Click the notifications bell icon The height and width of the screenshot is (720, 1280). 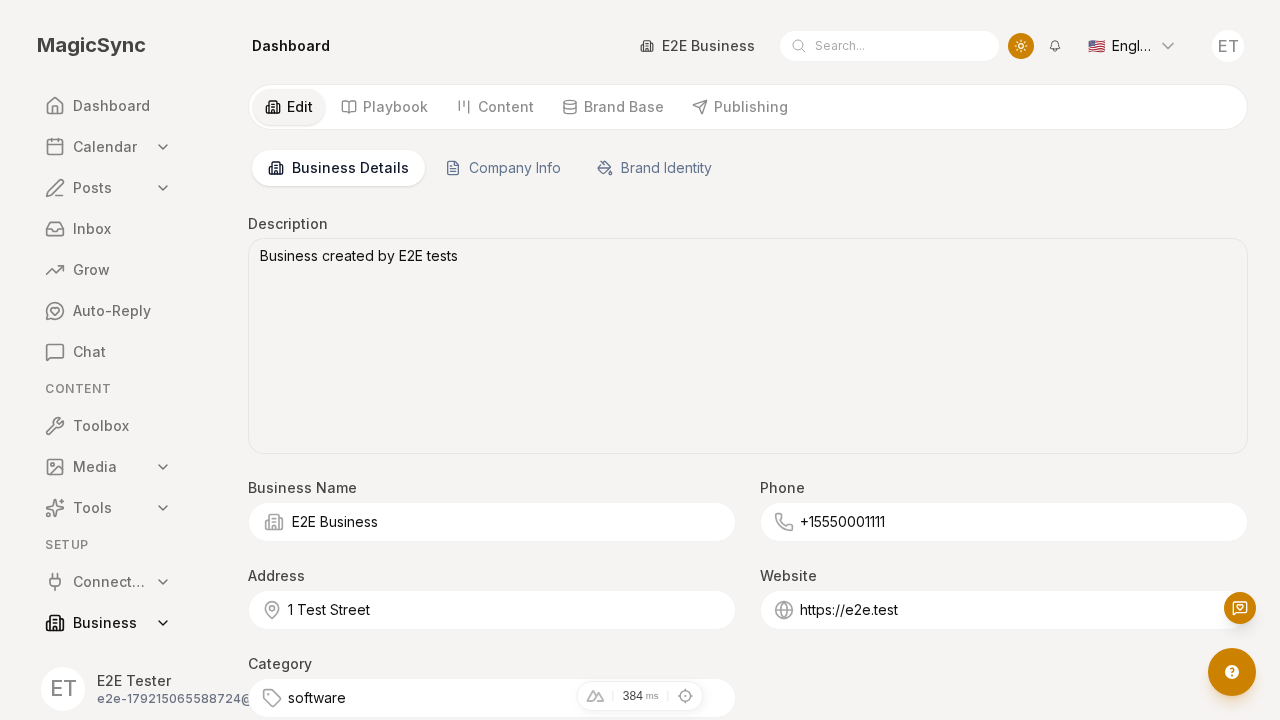tap(1055, 46)
